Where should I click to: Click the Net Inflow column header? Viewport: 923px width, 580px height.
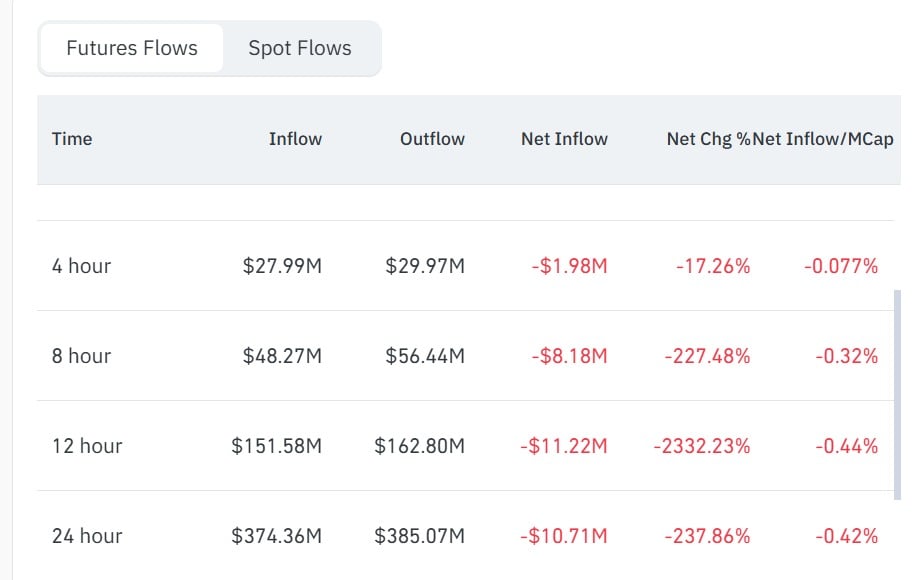(x=565, y=139)
